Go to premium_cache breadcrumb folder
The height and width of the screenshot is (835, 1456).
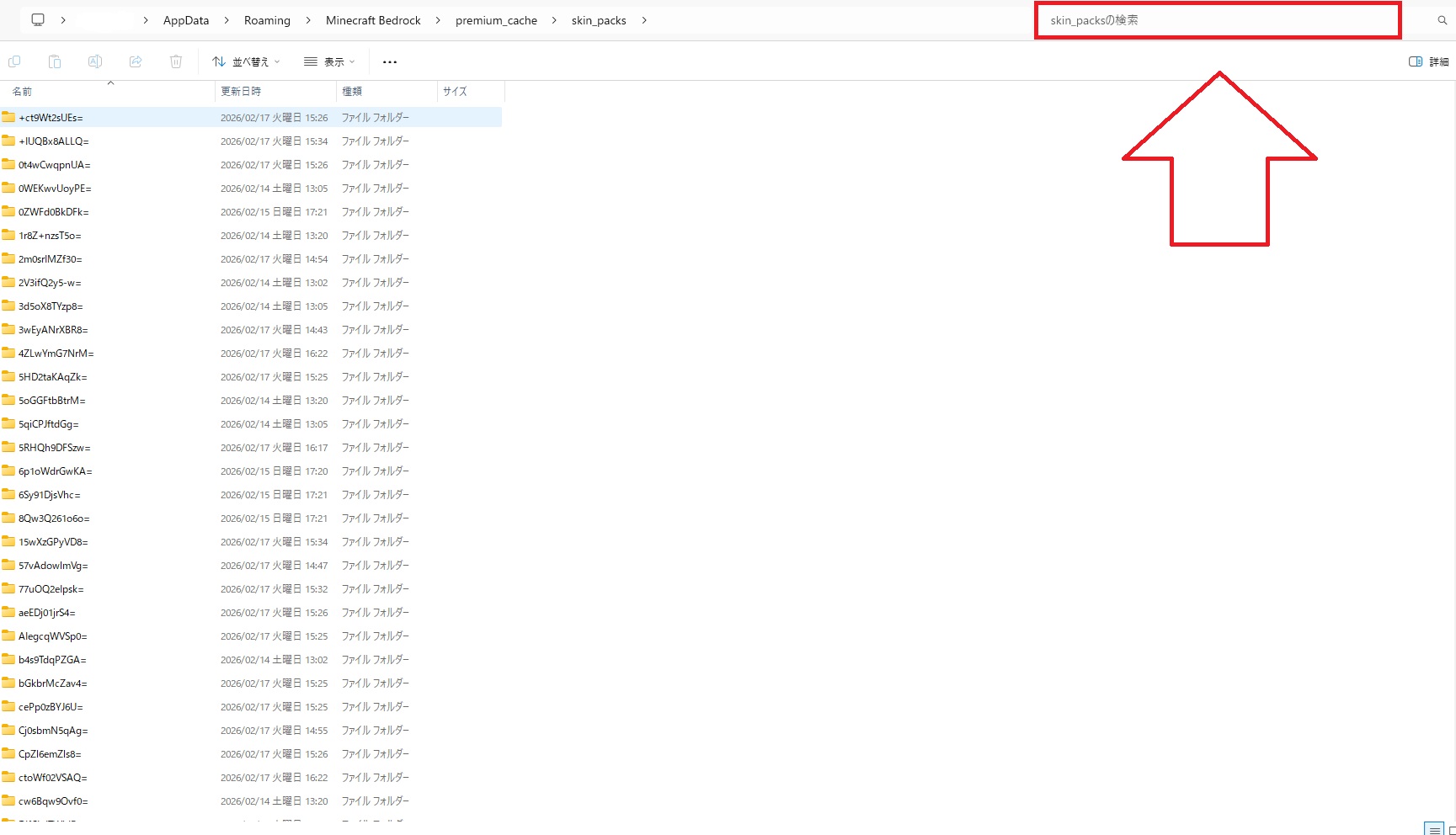pyautogui.click(x=496, y=20)
